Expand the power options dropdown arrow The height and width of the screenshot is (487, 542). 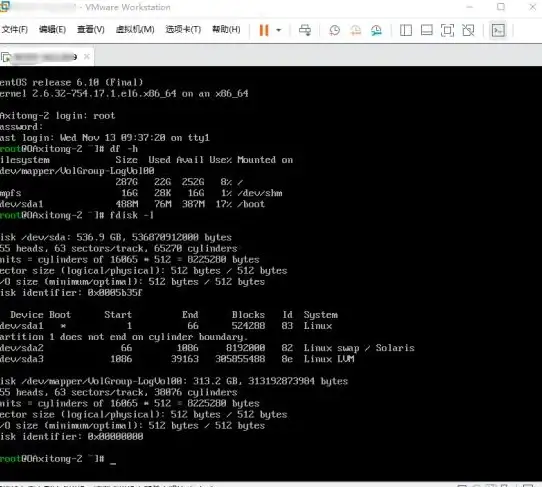pos(279,30)
